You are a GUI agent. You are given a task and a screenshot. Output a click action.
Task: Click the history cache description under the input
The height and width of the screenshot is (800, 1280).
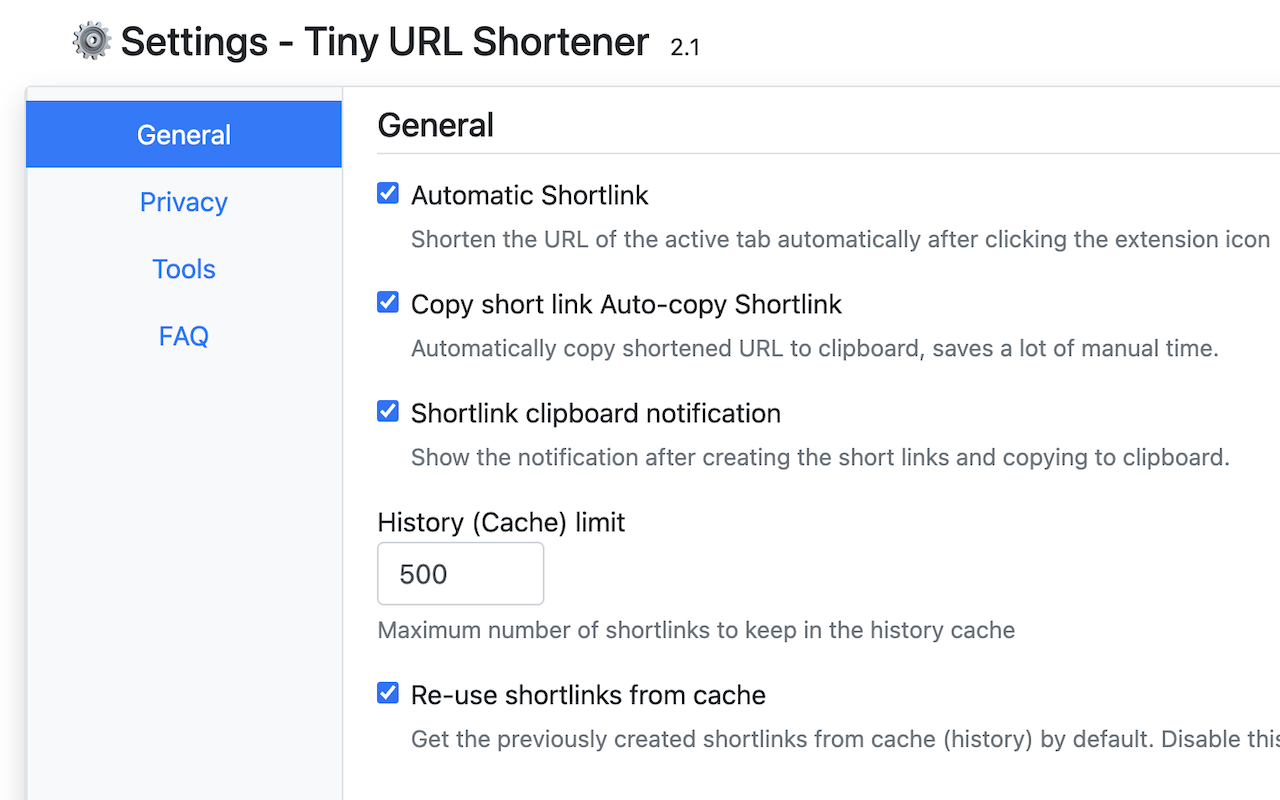coord(696,630)
